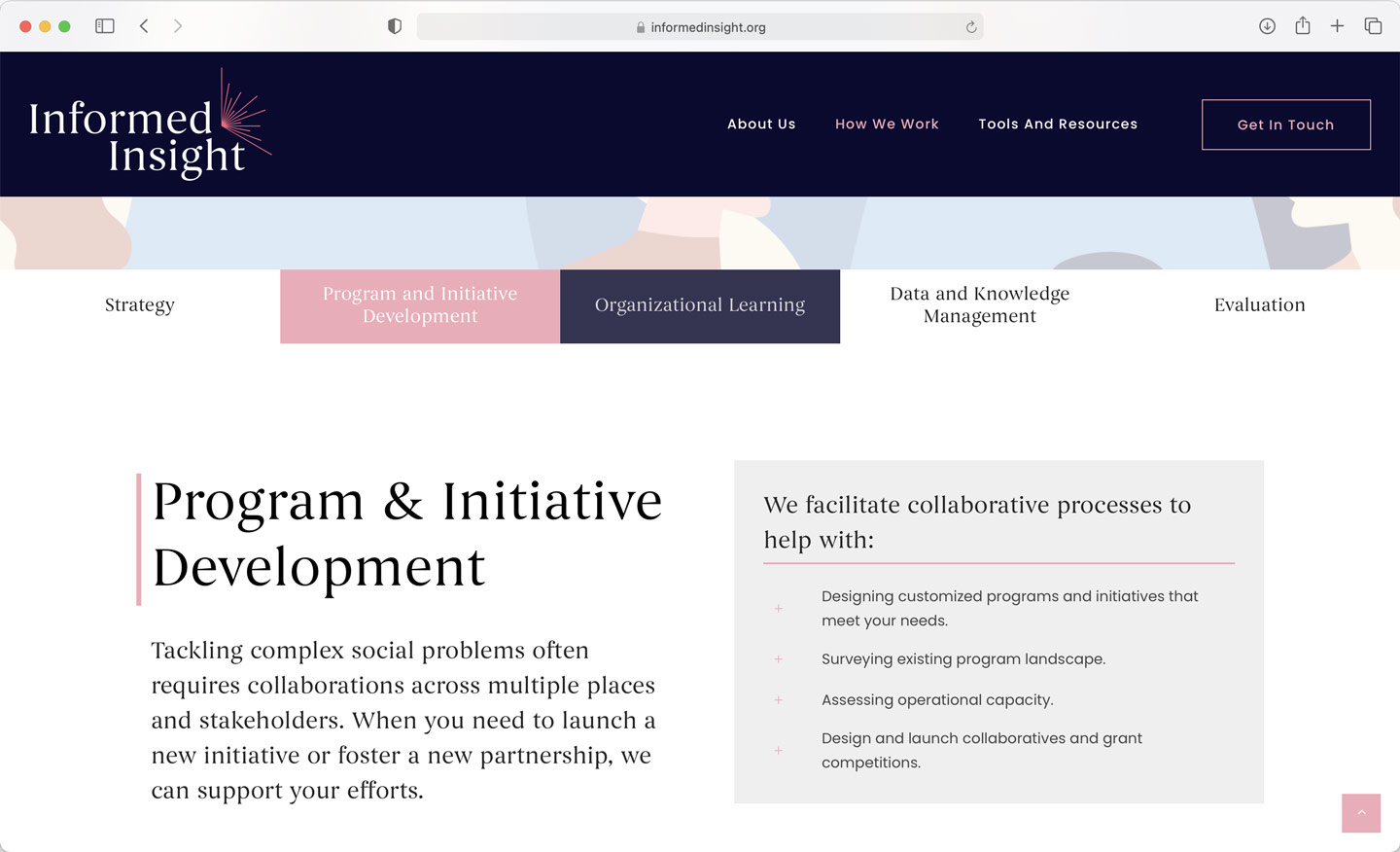Switch to the Organizational Learning tab

click(x=700, y=305)
